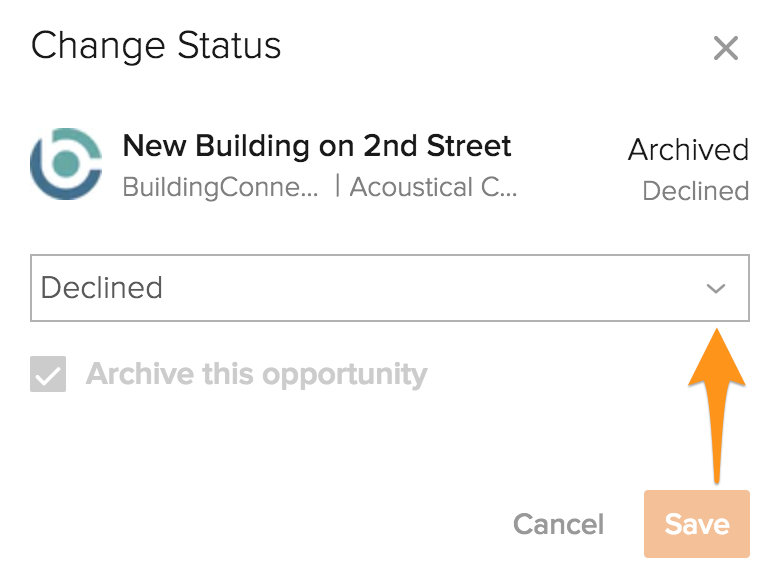Close the Change Status dialog with X
Screen dimensions: 780x580
coord(726,48)
